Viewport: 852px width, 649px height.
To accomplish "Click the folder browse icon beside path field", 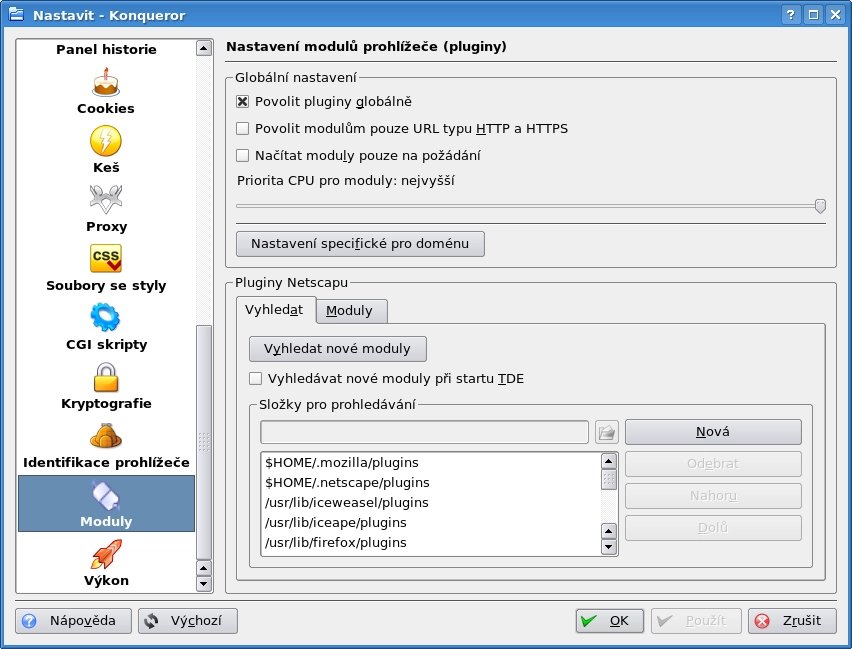I will 606,432.
